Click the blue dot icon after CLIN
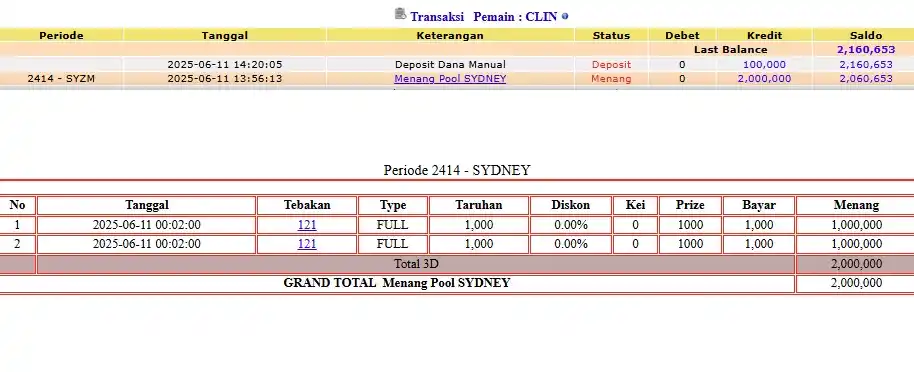914x372 pixels. (565, 16)
